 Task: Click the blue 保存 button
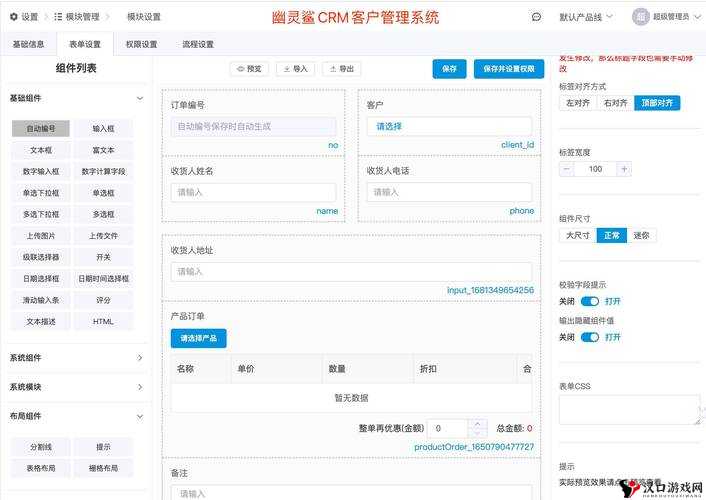pyautogui.click(x=449, y=69)
